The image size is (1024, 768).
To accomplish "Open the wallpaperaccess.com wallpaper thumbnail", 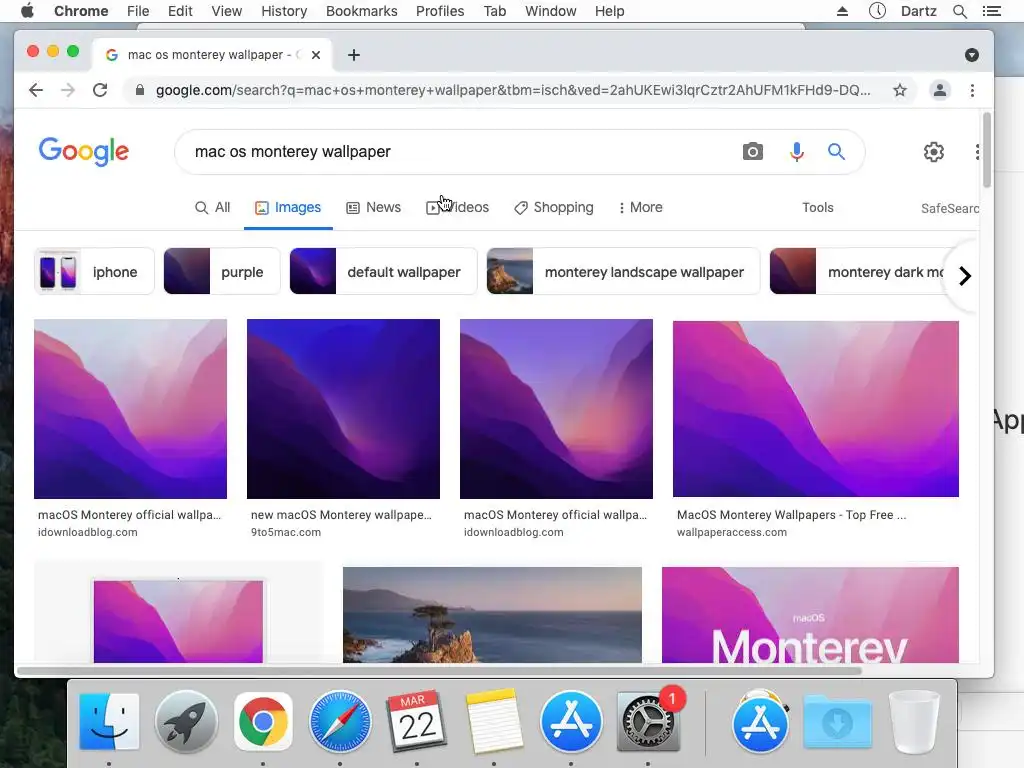I will pyautogui.click(x=816, y=409).
